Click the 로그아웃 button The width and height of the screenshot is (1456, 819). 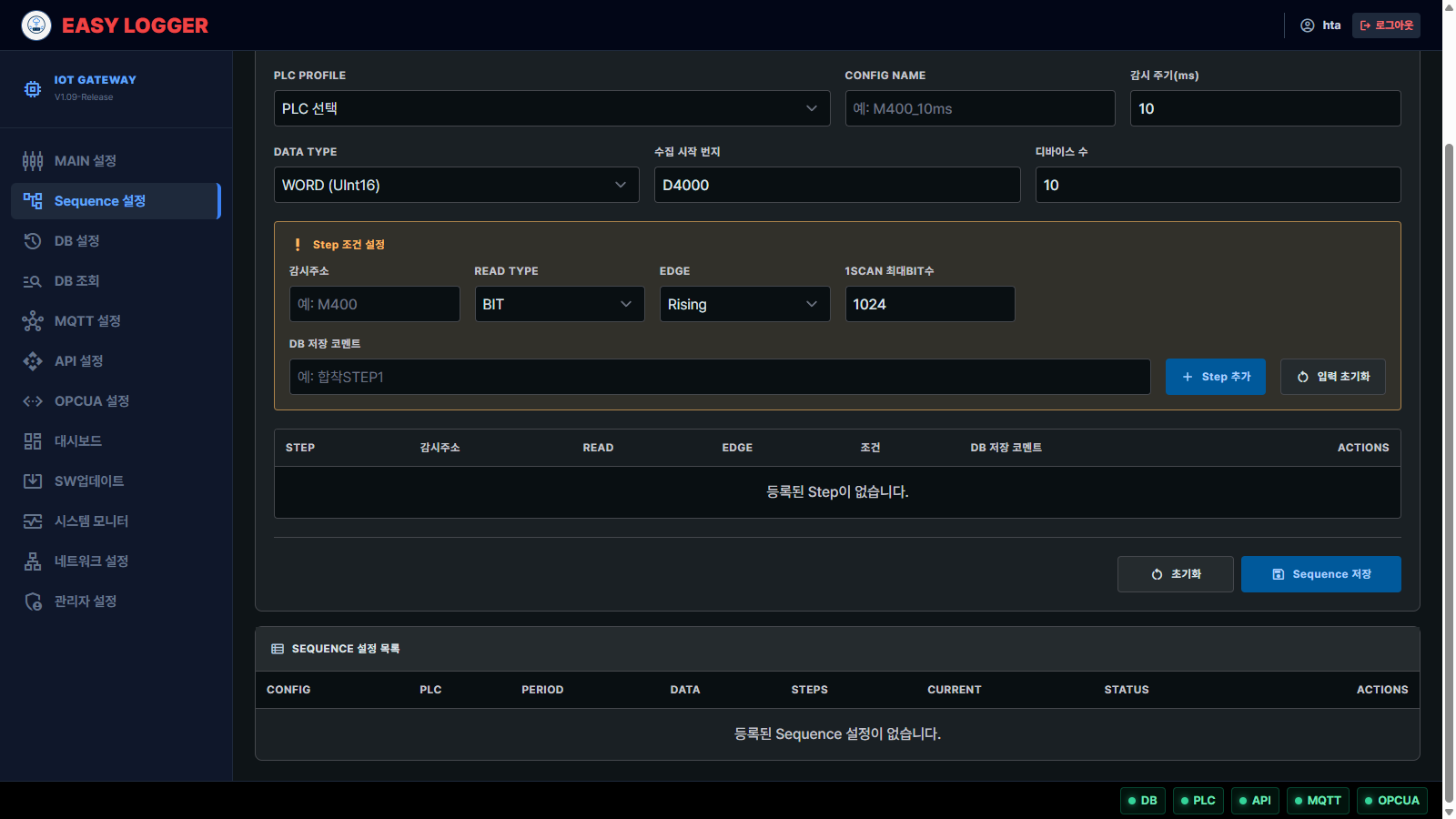tap(1386, 25)
